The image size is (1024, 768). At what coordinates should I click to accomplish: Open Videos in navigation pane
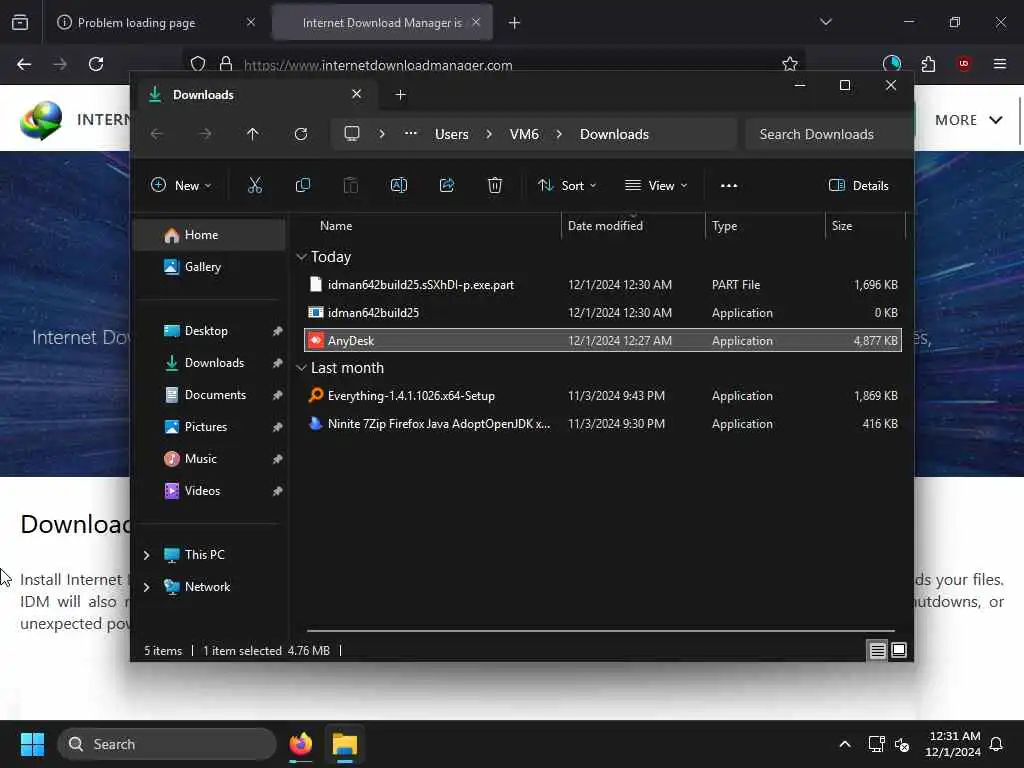tap(210, 490)
